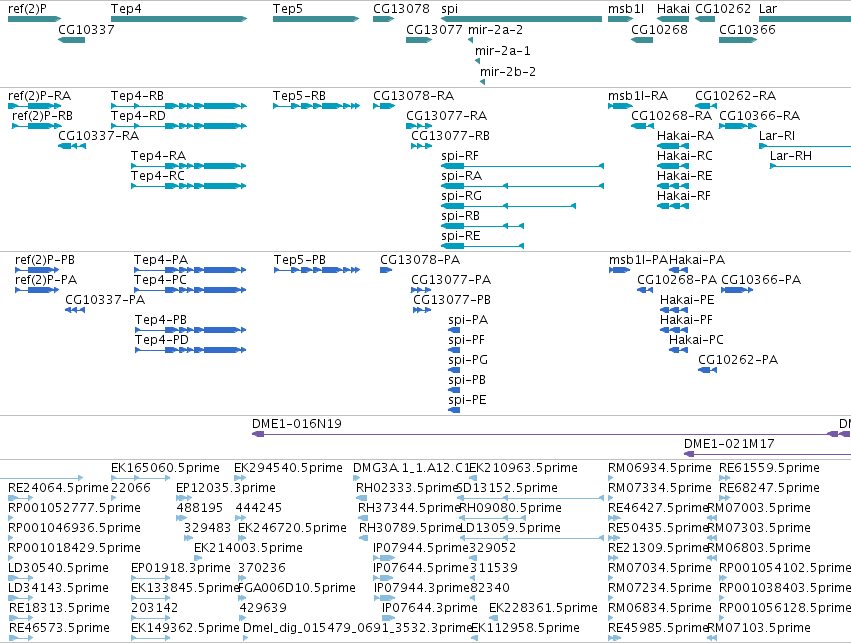The image size is (851, 643).
Task: Select the Tep4 gene label
Action: 126,9
